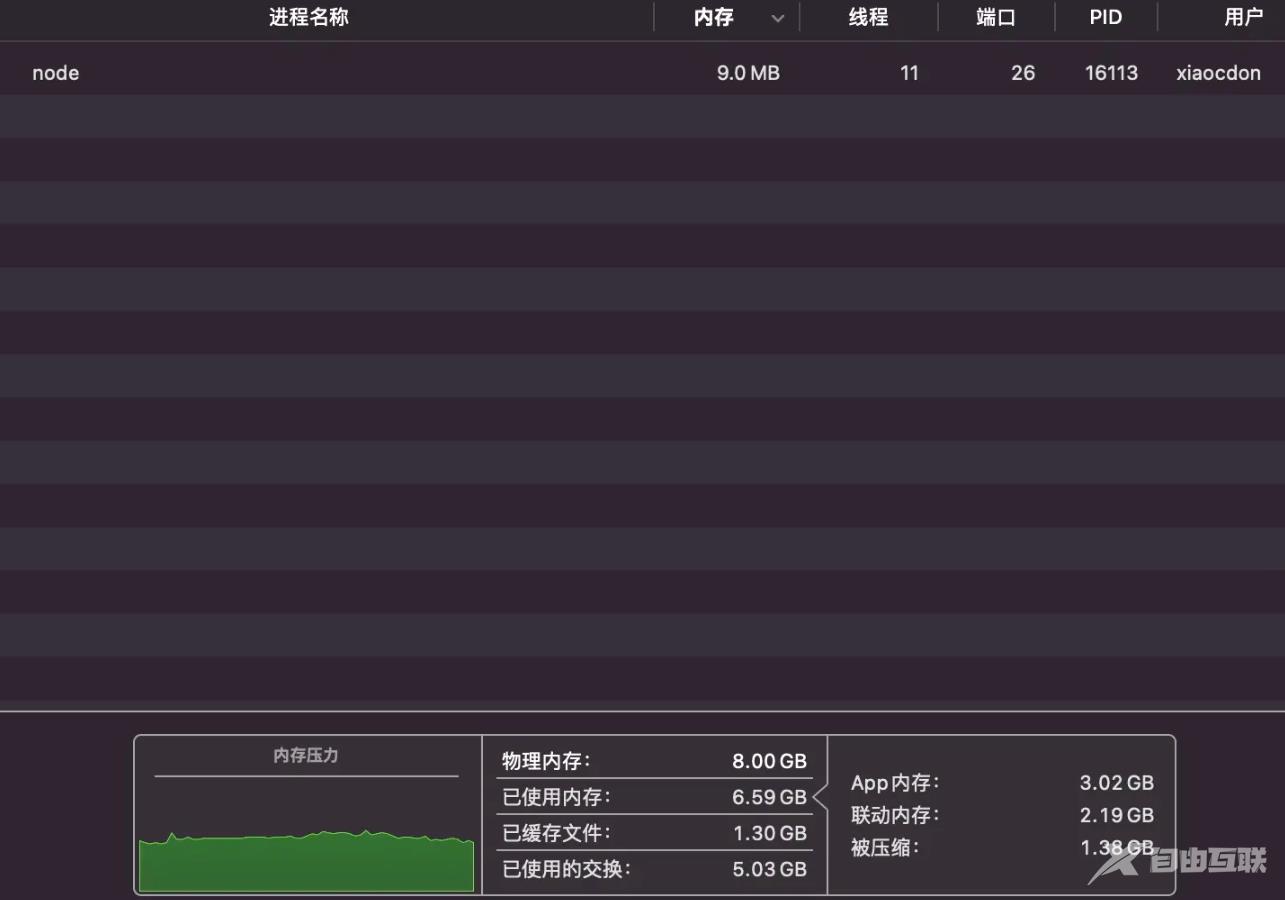Screen dimensions: 1285x900
Task: Click the 内存压力 title label
Action: click(306, 755)
